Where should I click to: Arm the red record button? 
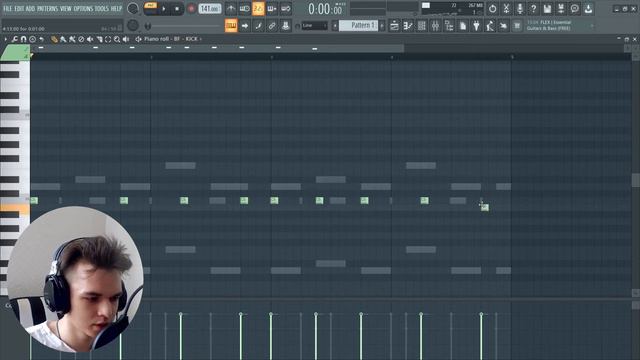pyautogui.click(x=191, y=9)
